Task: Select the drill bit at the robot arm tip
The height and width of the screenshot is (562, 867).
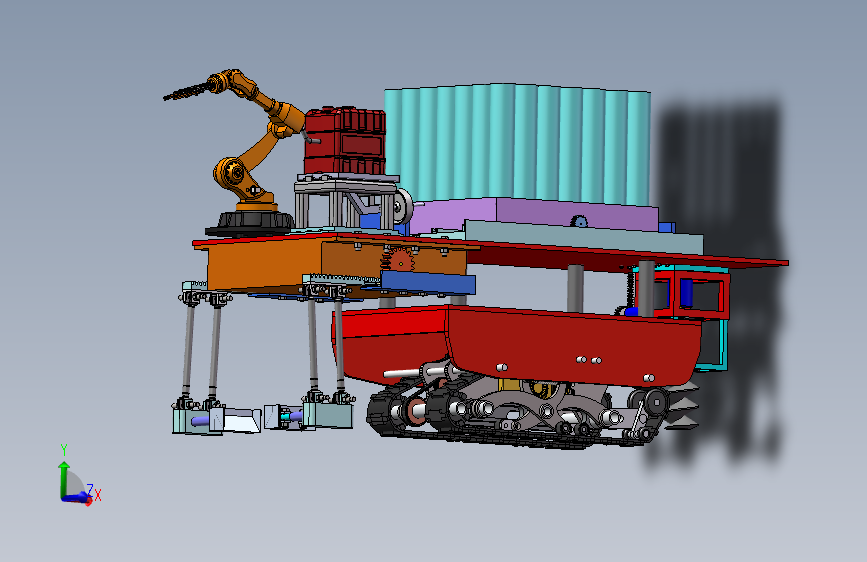Action: [x=186, y=91]
